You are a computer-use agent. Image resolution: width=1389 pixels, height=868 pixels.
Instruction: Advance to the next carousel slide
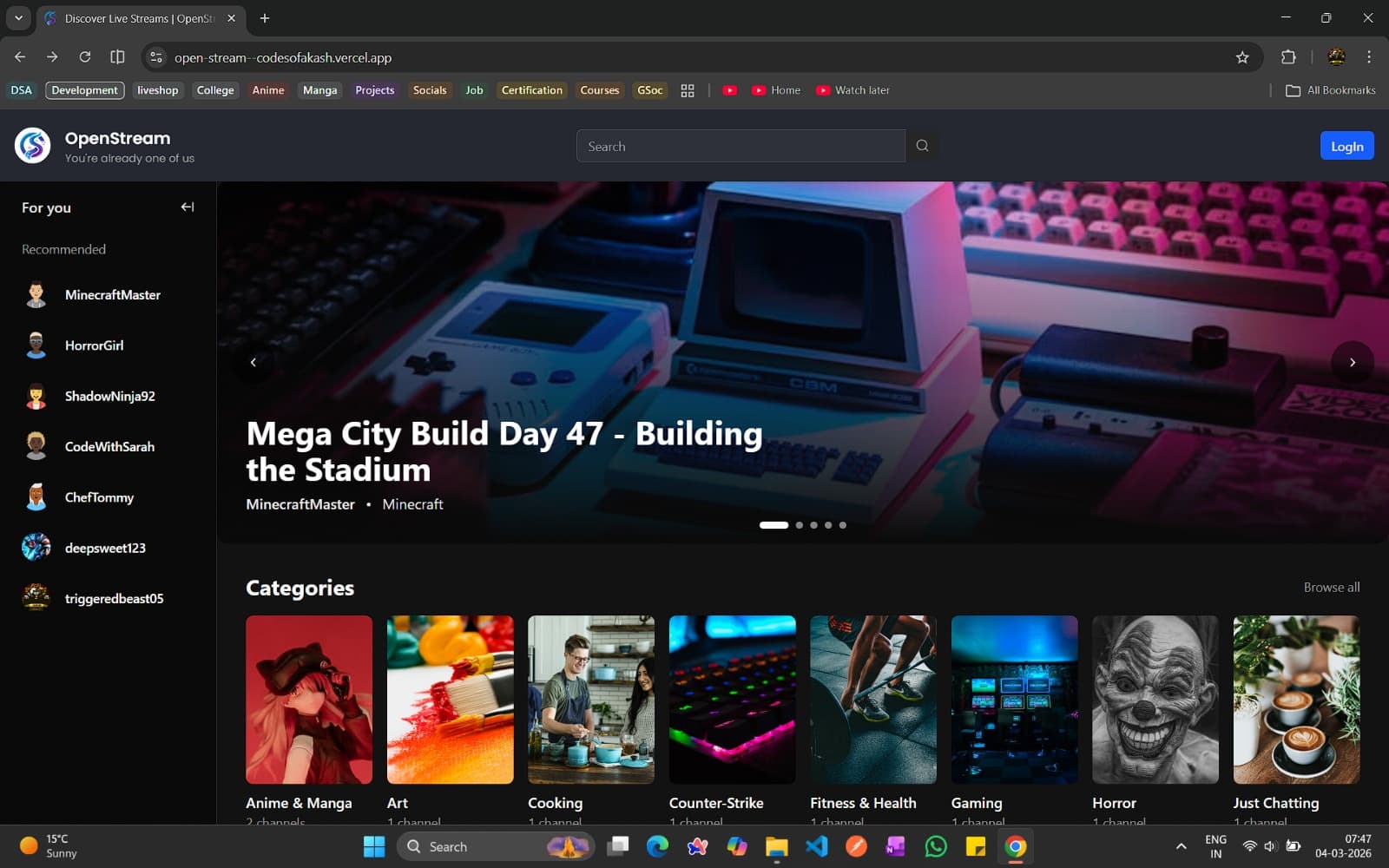coord(1353,363)
